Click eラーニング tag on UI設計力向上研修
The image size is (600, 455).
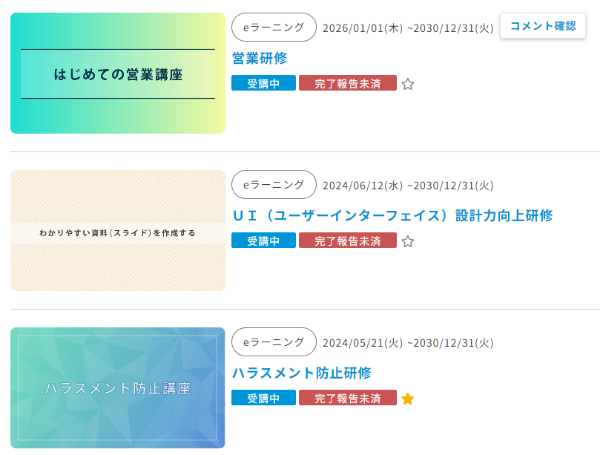point(273,185)
